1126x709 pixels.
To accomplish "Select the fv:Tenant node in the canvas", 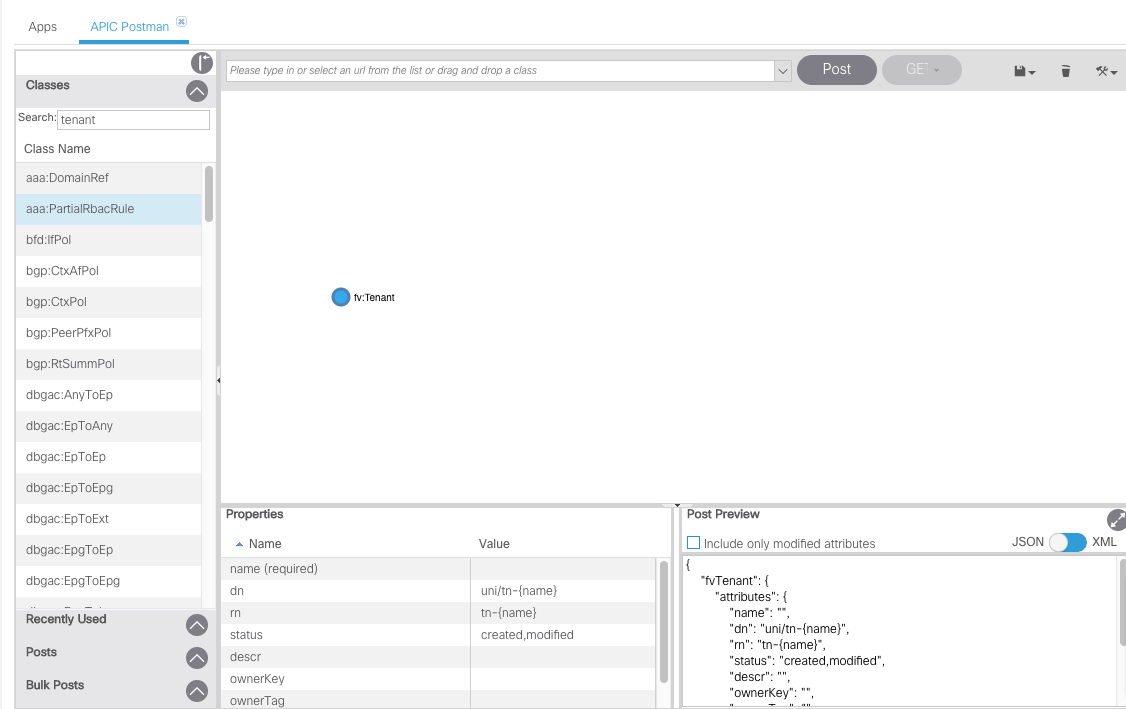I will [340, 297].
